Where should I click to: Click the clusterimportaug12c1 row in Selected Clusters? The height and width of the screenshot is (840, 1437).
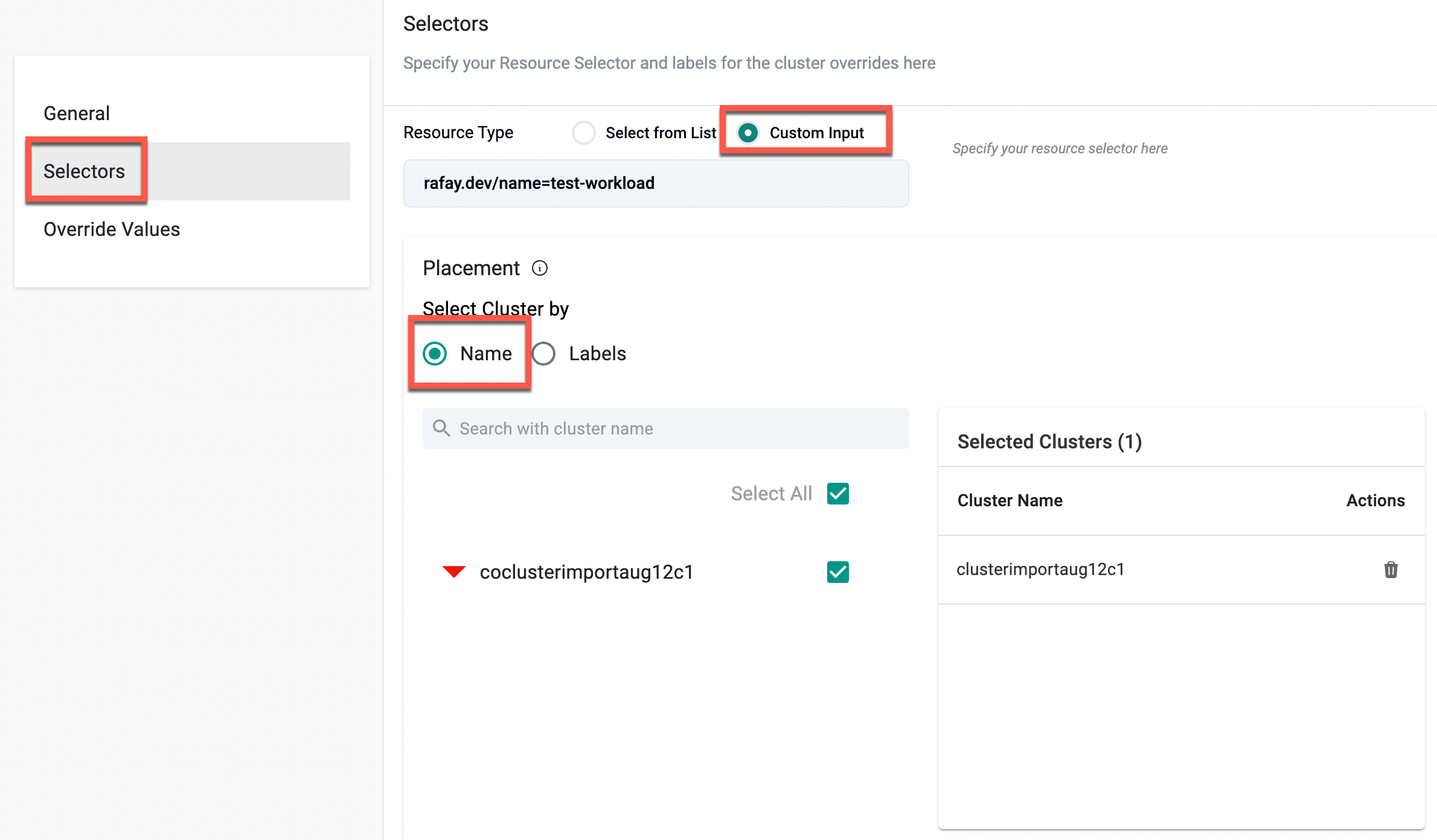click(1040, 570)
